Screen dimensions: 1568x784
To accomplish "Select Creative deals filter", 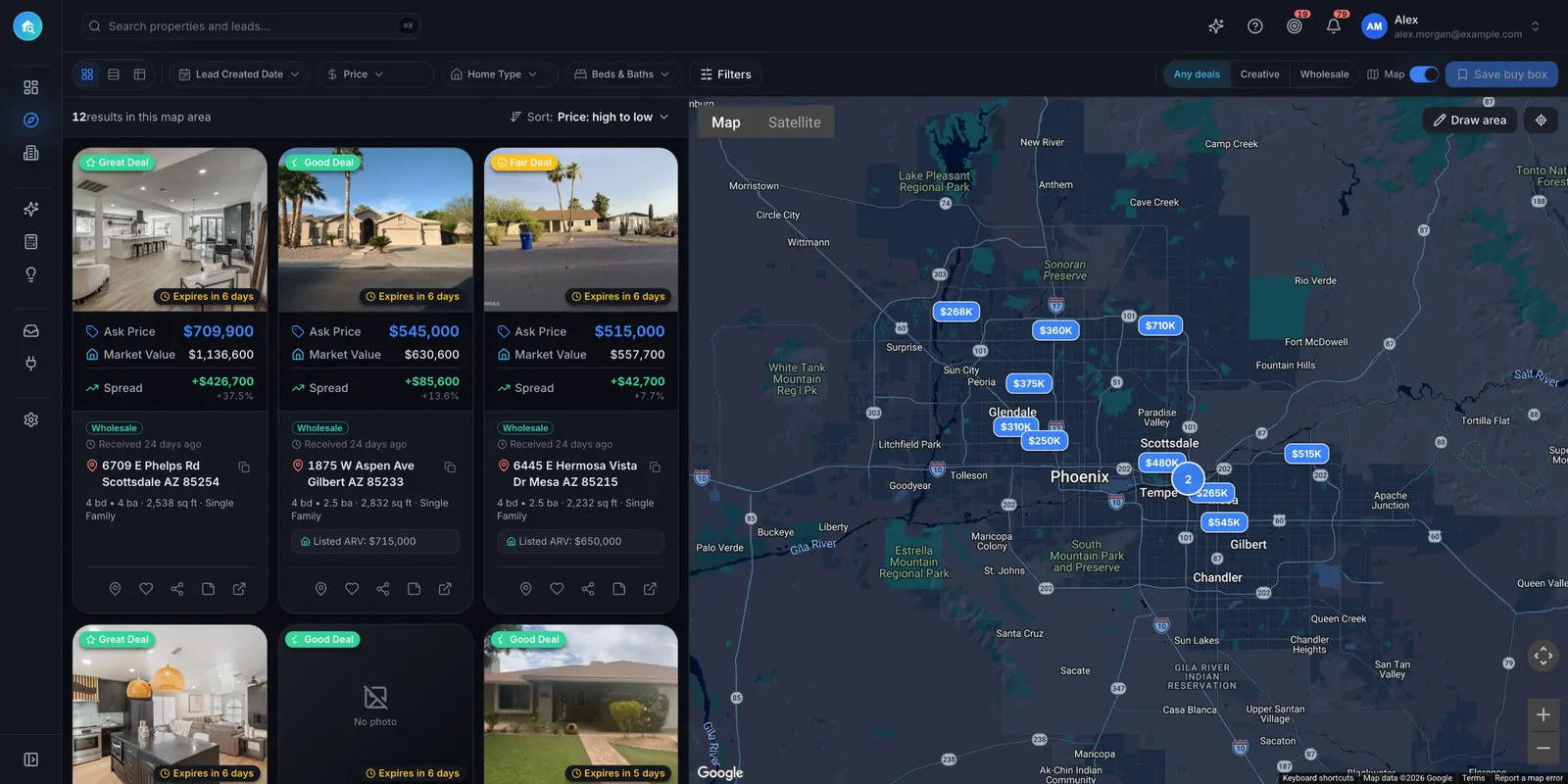I will click(1259, 74).
